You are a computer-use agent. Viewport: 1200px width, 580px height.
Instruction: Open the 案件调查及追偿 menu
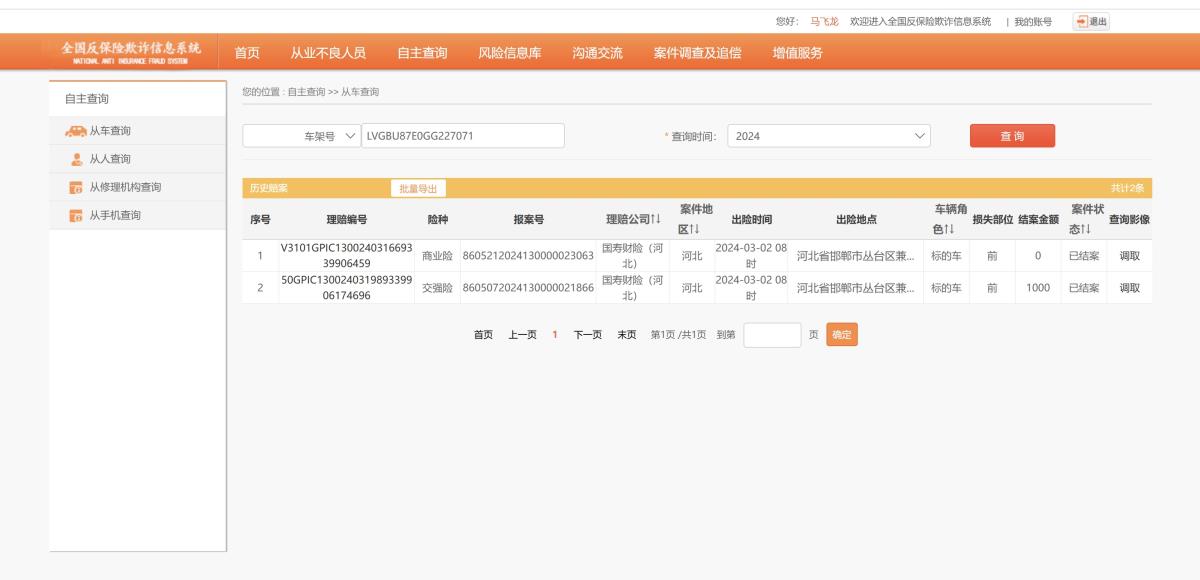coord(698,53)
